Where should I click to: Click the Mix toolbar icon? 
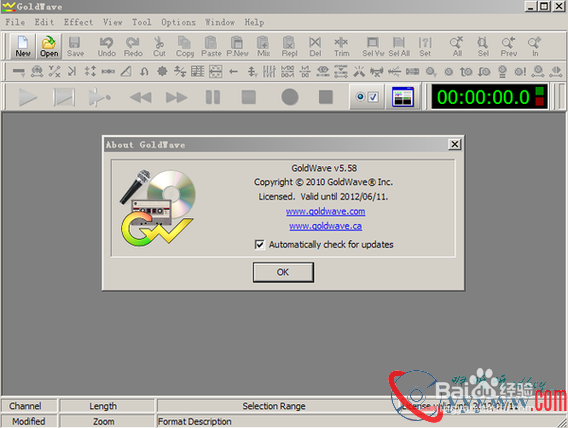[x=263, y=46]
